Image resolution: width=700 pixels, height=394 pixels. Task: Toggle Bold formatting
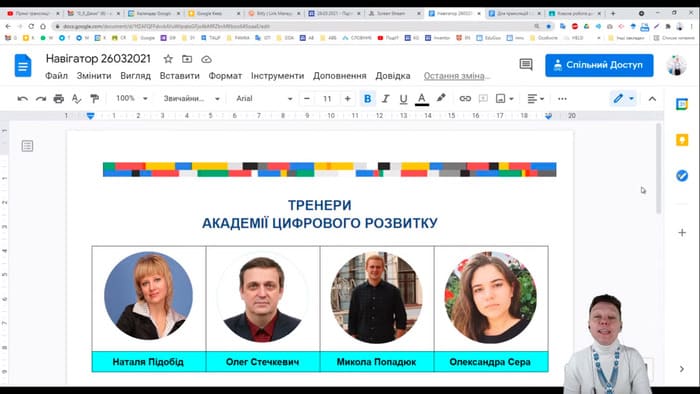pyautogui.click(x=367, y=99)
